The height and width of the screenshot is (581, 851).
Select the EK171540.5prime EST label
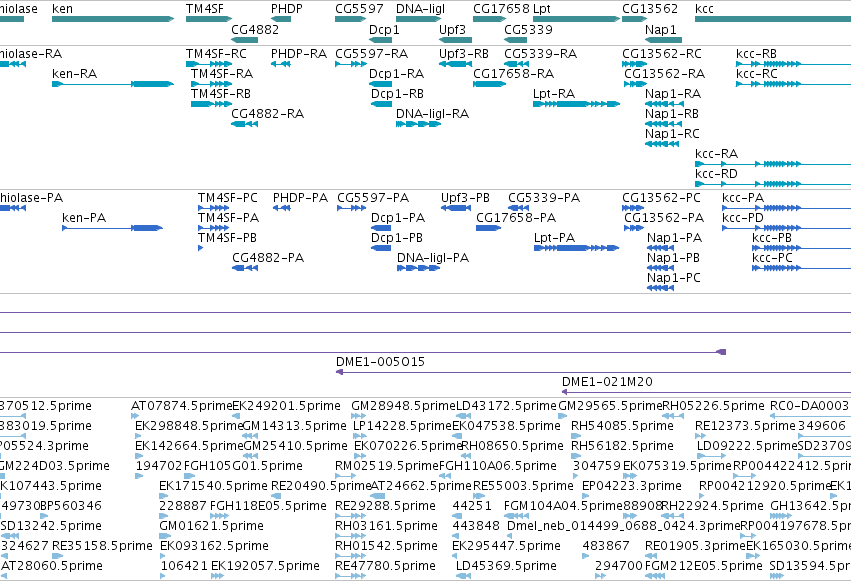[x=213, y=486]
